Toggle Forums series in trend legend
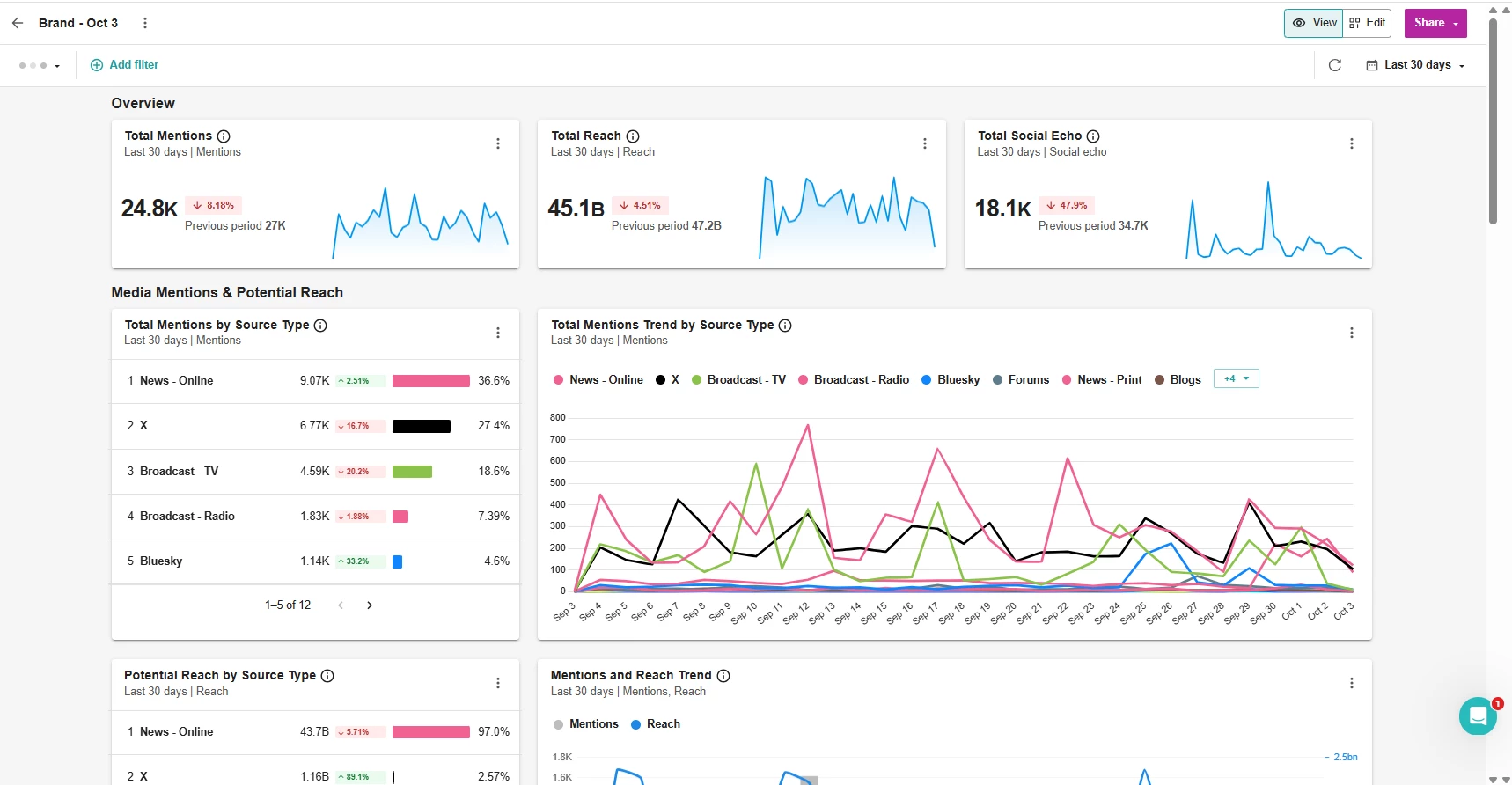 1021,380
